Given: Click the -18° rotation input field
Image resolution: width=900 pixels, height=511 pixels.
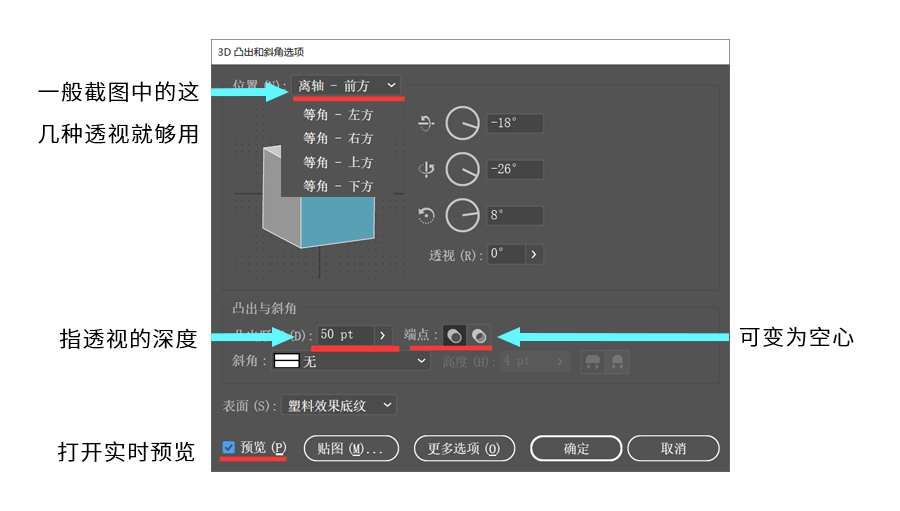Looking at the screenshot, I should point(515,123).
